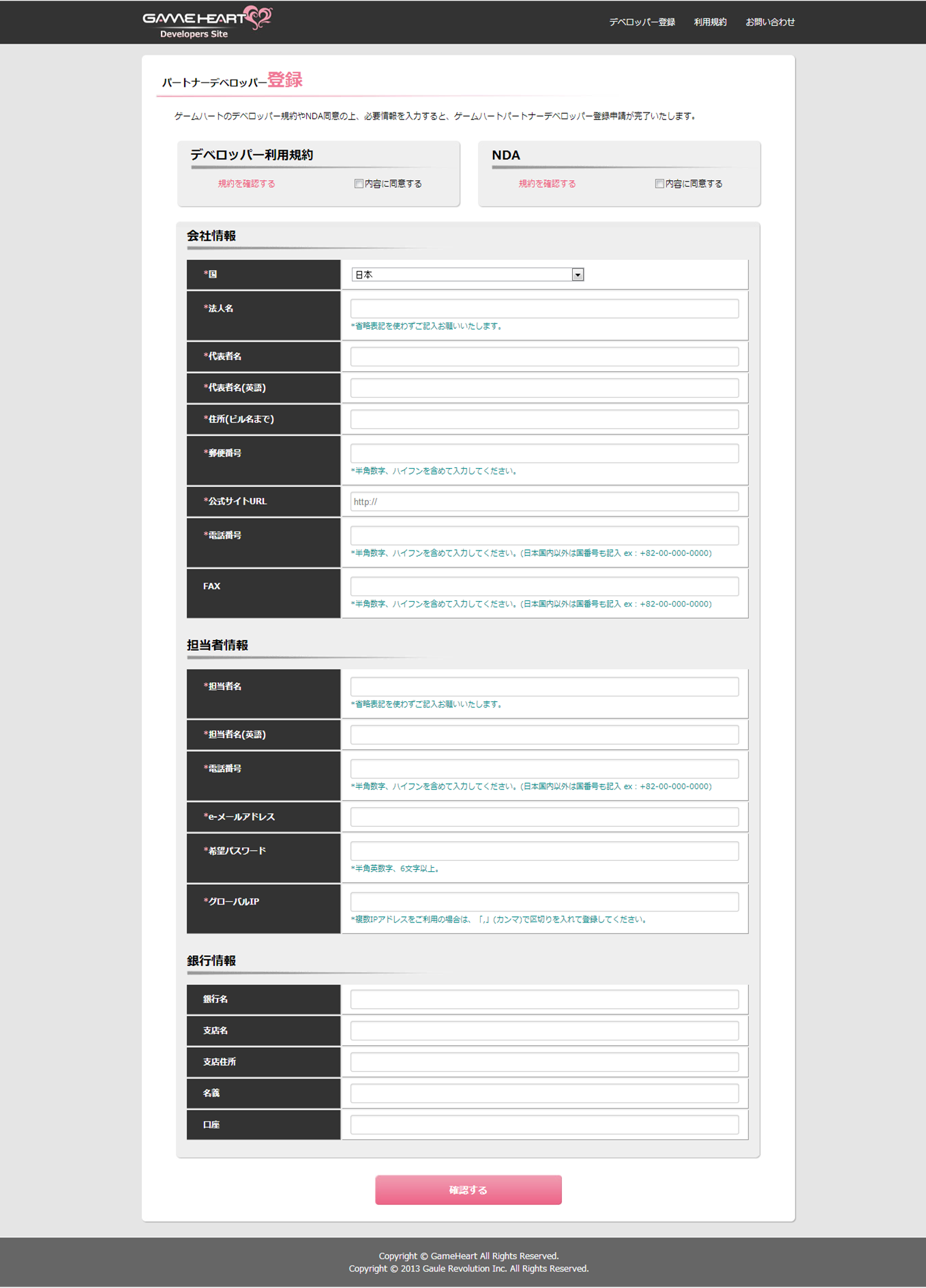The height and width of the screenshot is (1288, 926).
Task: Focus the 法人名 input field
Action: 544,308
